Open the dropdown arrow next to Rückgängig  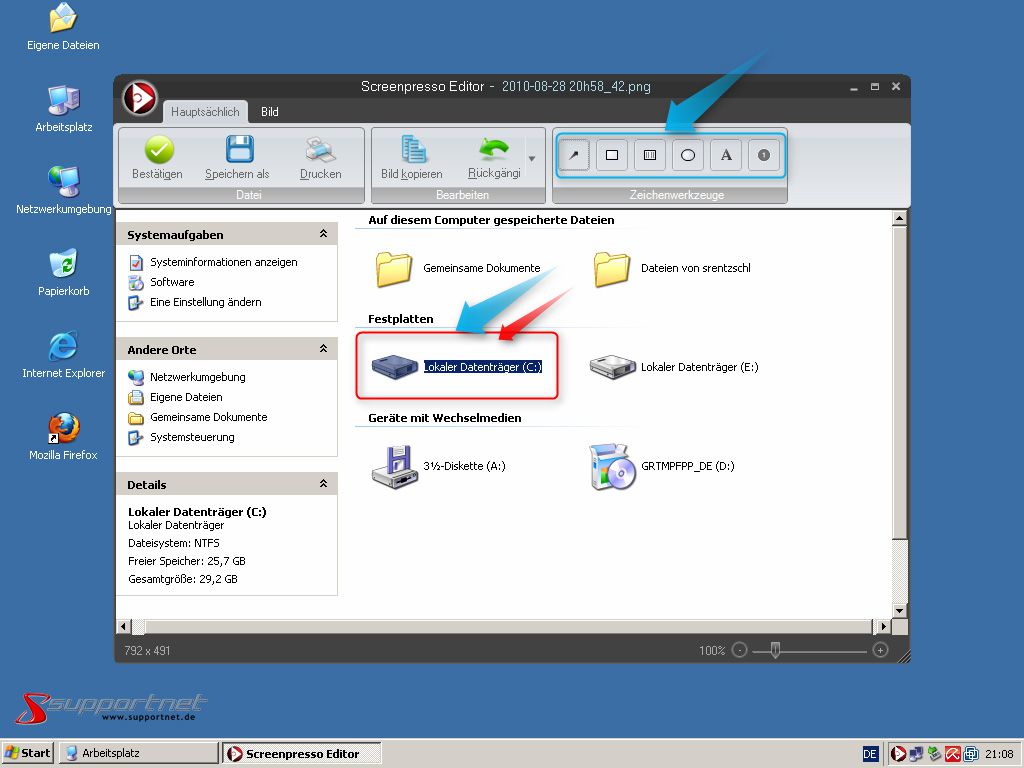tap(532, 158)
